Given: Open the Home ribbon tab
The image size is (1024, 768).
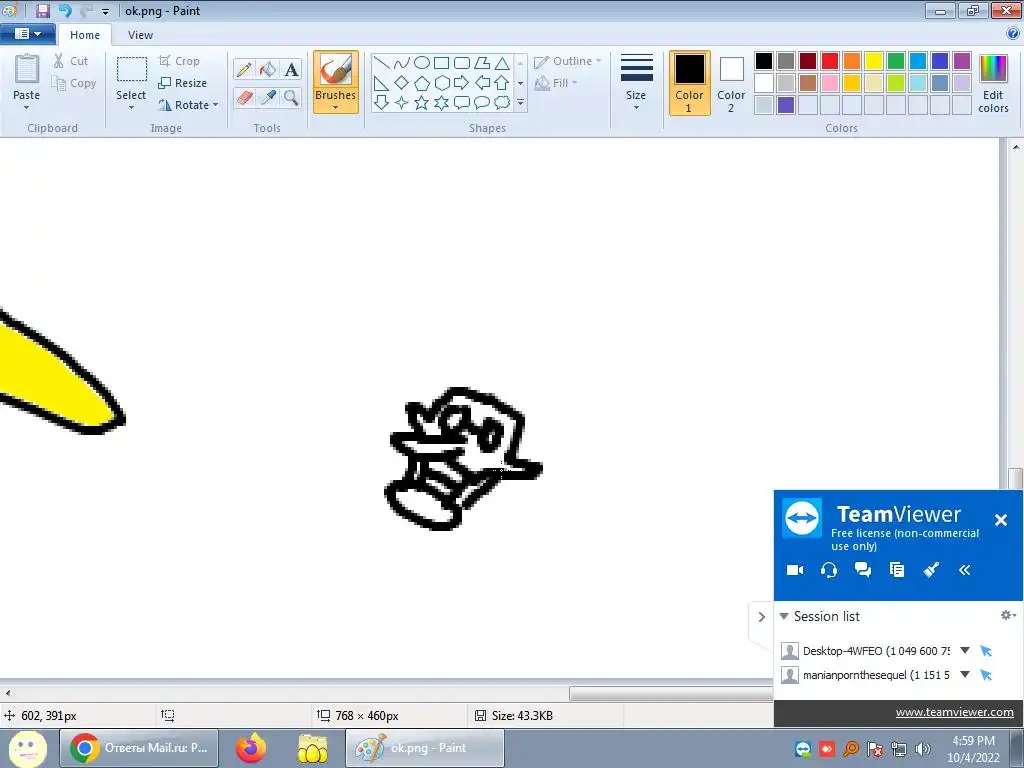Looking at the screenshot, I should coord(85,35).
